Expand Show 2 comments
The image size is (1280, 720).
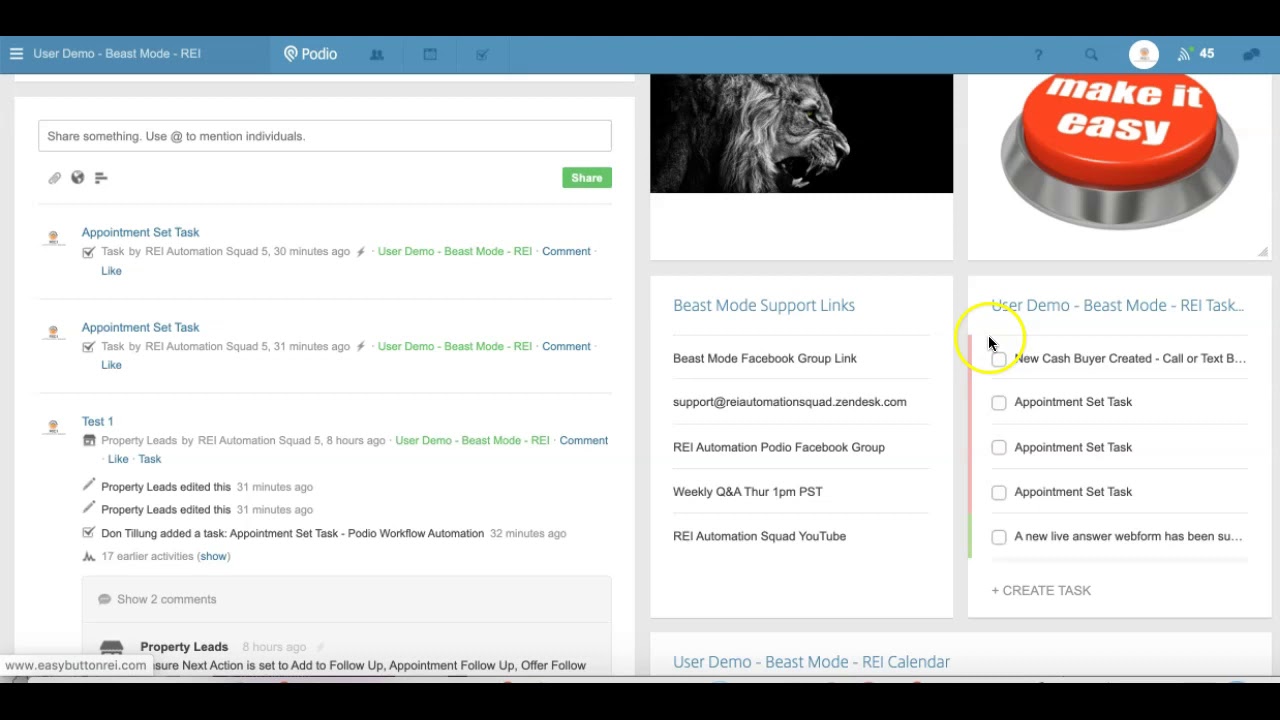167,599
